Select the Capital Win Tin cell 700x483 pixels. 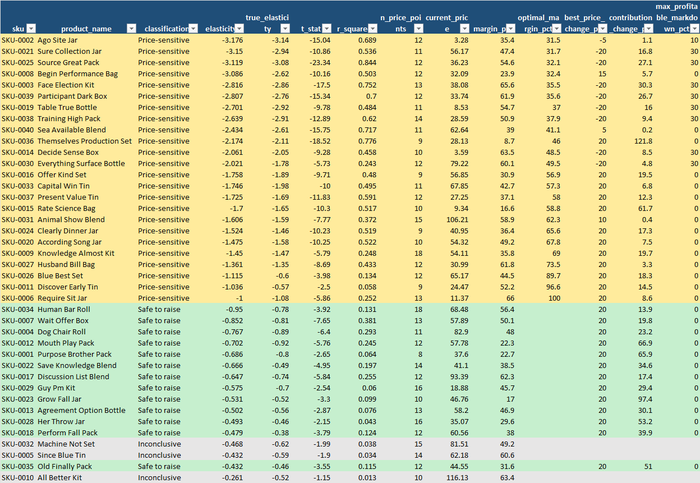click(86, 186)
